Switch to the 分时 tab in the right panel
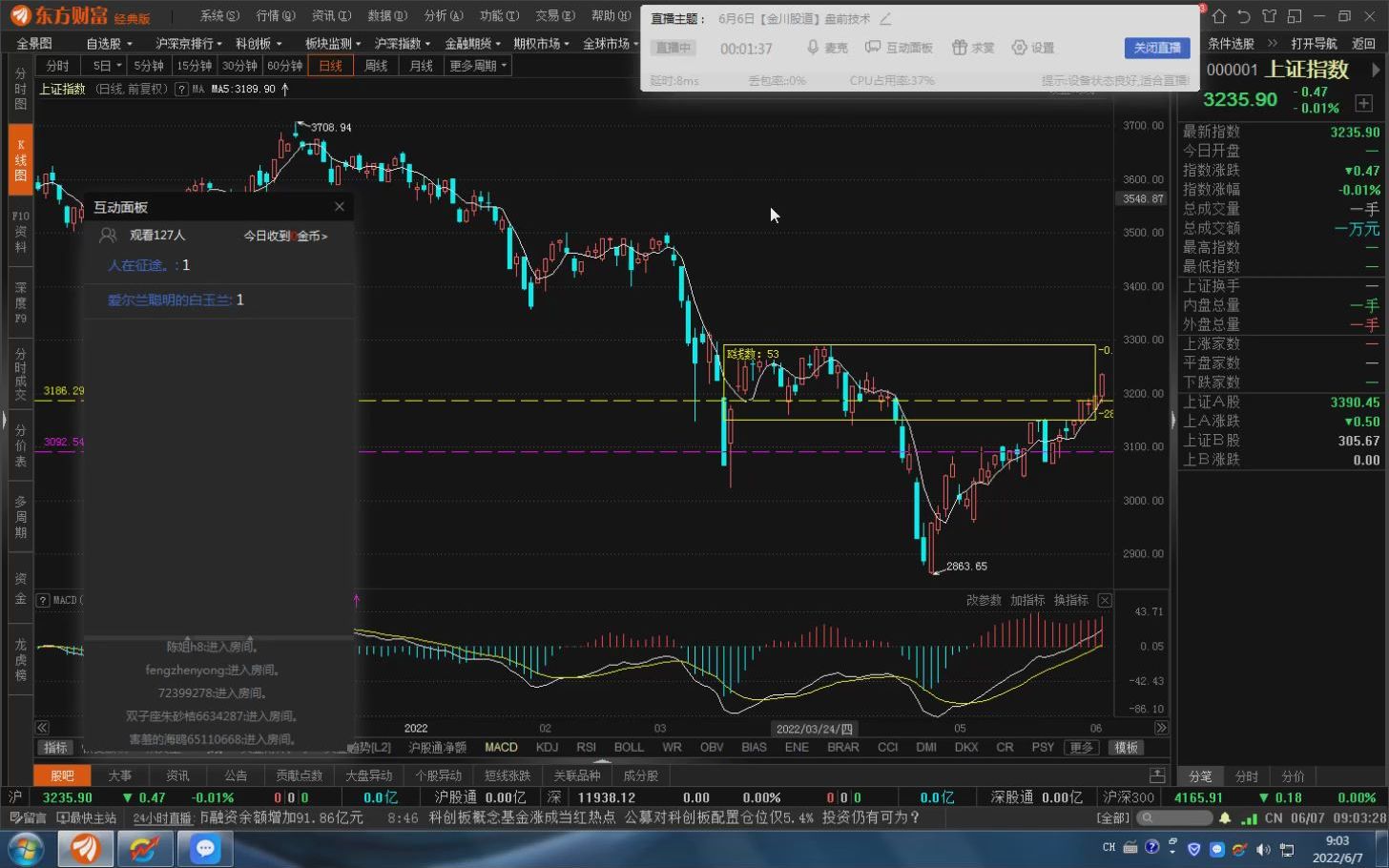This screenshot has width=1389, height=868. click(x=1247, y=775)
